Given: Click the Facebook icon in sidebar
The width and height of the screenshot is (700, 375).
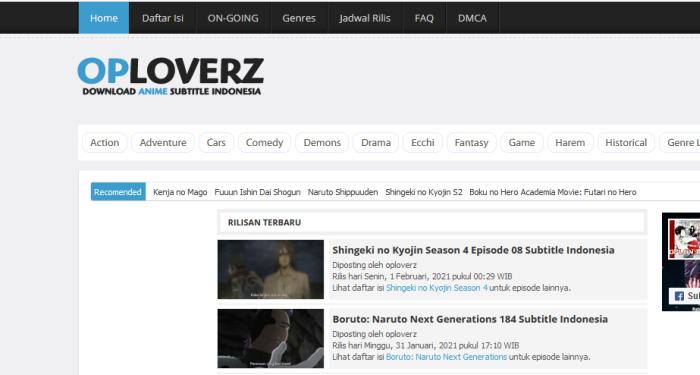Looking at the screenshot, I should (679, 296).
